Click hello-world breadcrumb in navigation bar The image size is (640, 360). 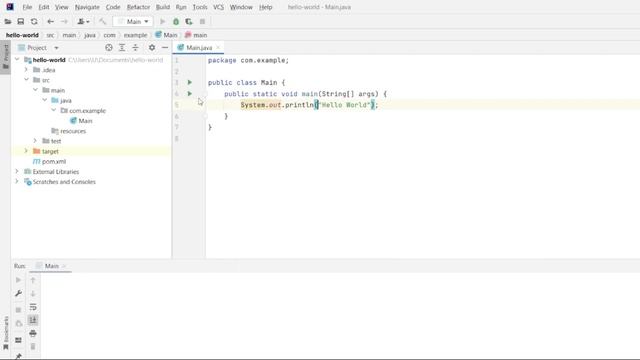point(22,35)
